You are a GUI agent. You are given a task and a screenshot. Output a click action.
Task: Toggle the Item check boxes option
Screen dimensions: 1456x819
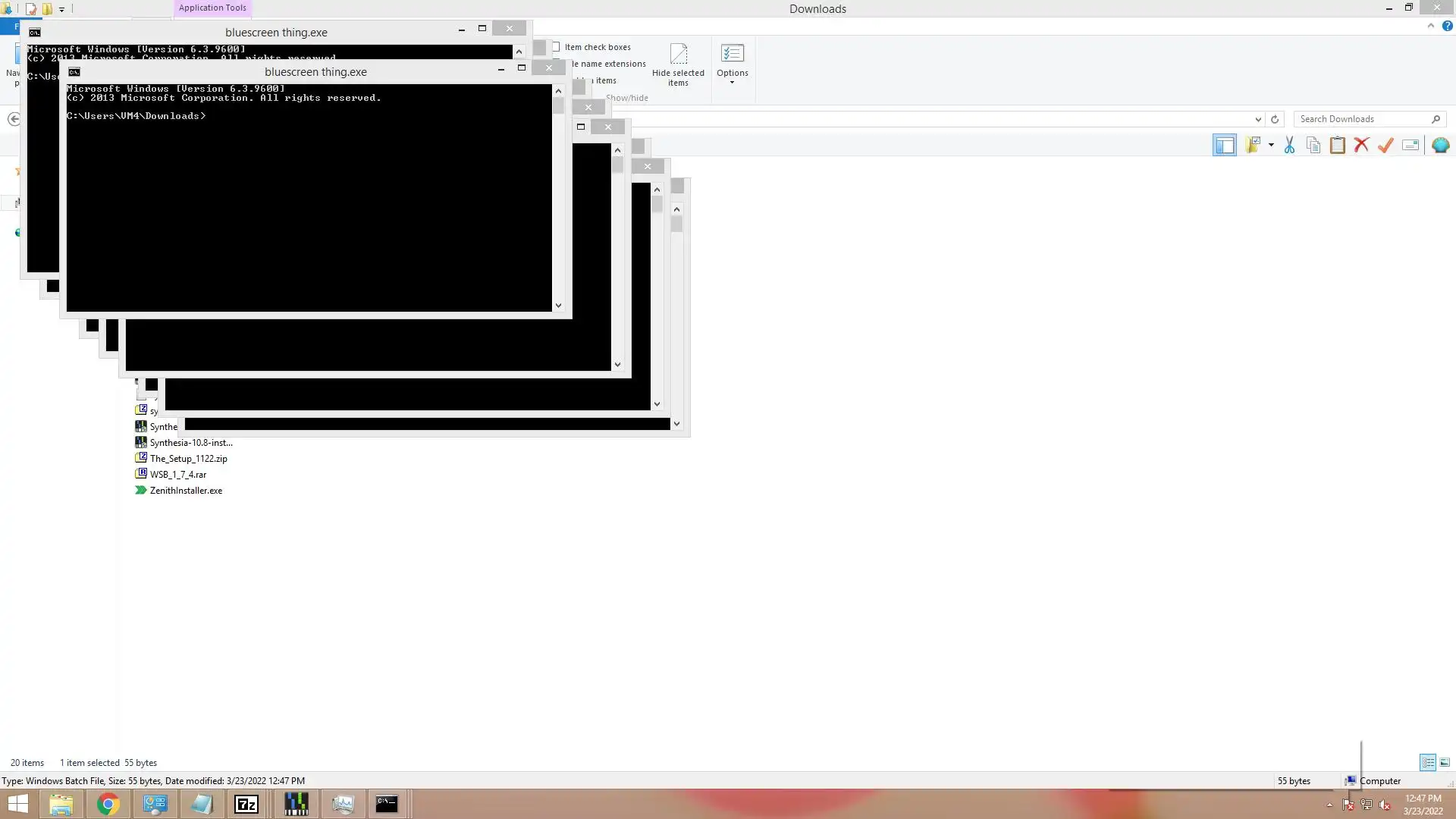point(557,47)
